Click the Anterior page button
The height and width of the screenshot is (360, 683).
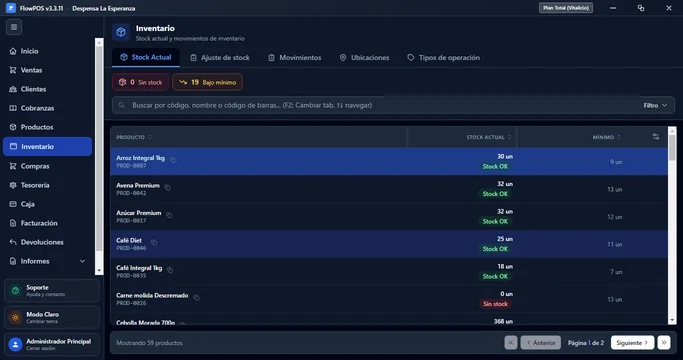tap(541, 343)
